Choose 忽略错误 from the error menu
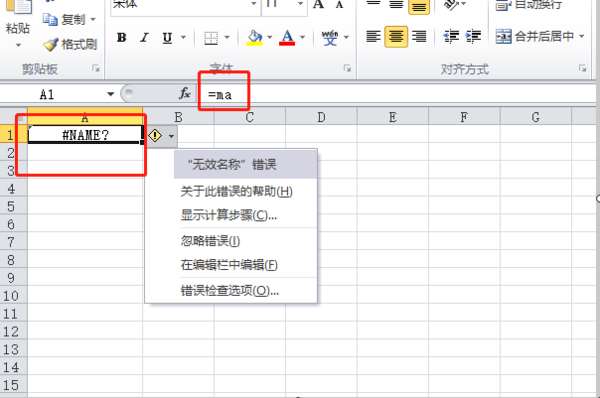The width and height of the screenshot is (600, 398). 210,241
